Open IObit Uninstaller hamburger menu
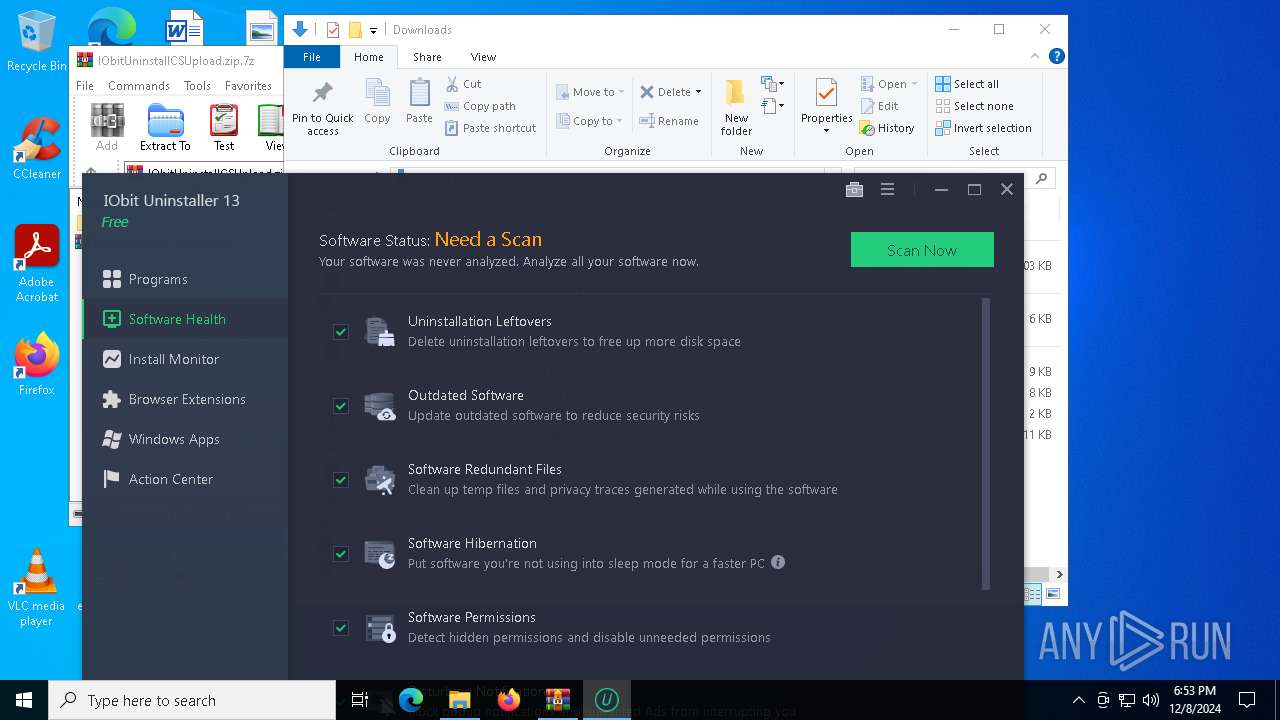This screenshot has height=720, width=1280. [887, 189]
